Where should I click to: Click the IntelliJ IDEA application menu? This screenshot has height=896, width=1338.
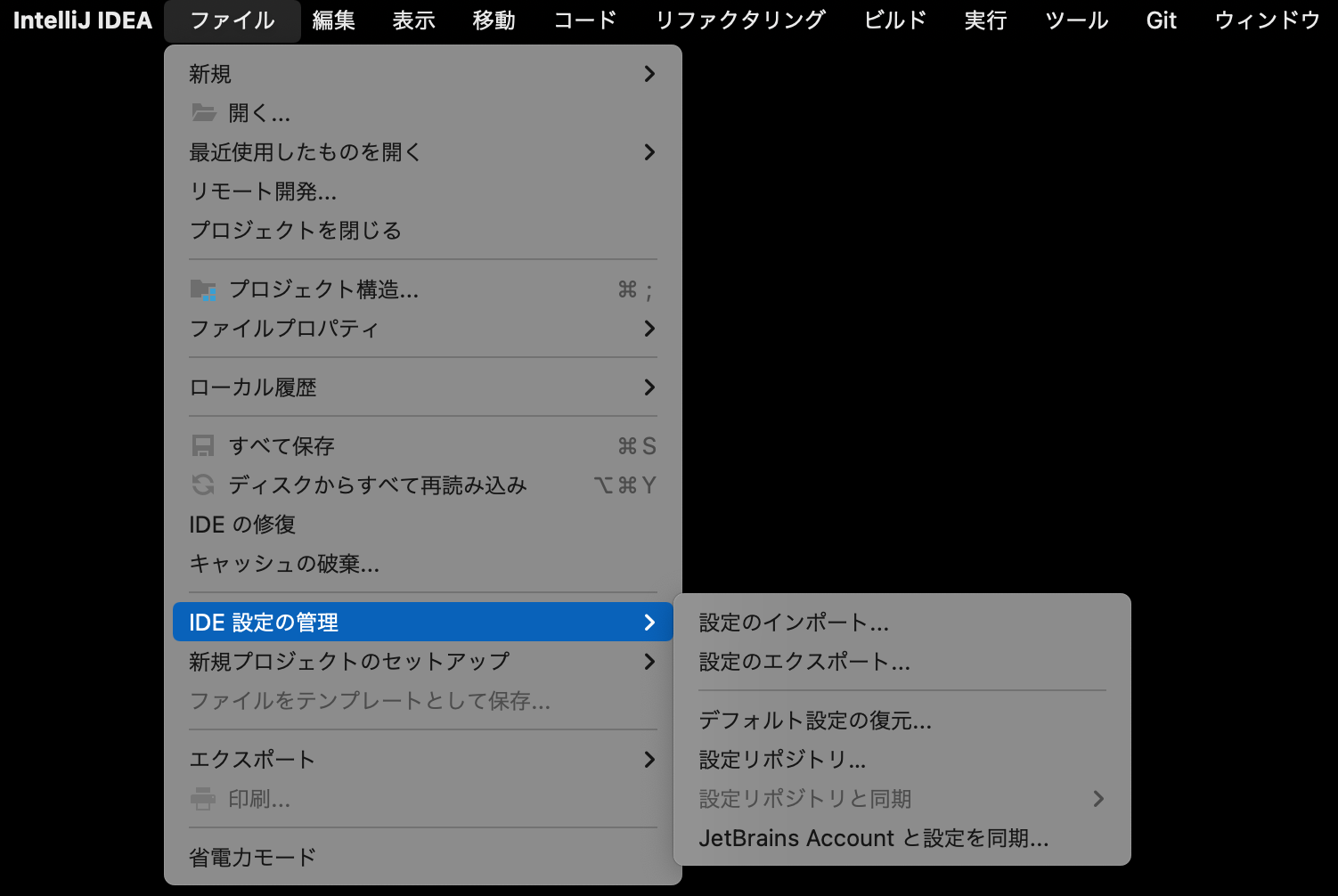83,20
